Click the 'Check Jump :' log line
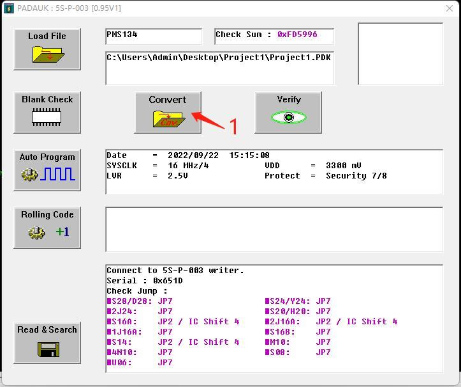Viewport: 461px width, 387px height. (x=137, y=291)
